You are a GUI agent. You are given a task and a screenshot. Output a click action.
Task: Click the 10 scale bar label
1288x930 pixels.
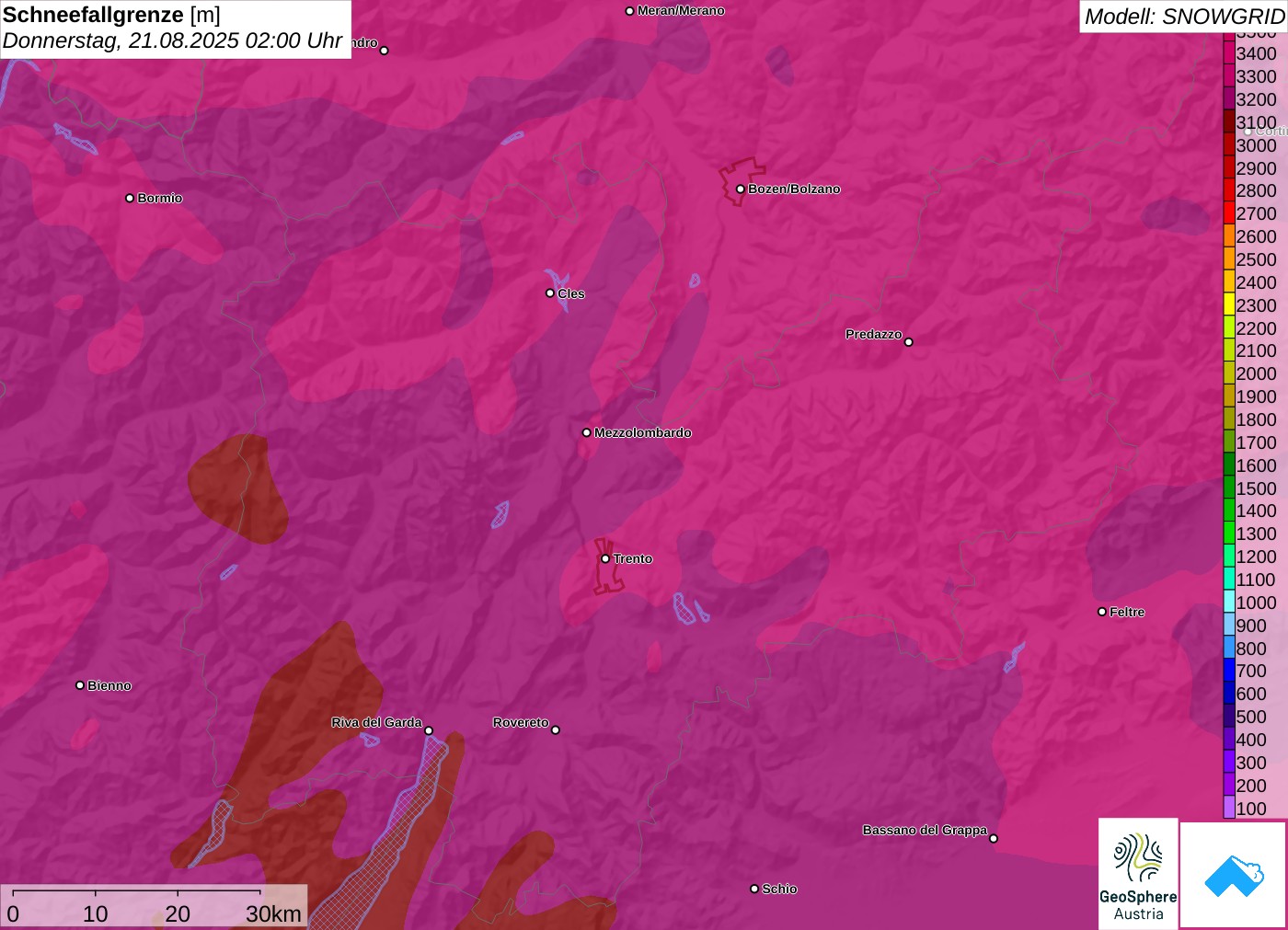pyautogui.click(x=96, y=913)
